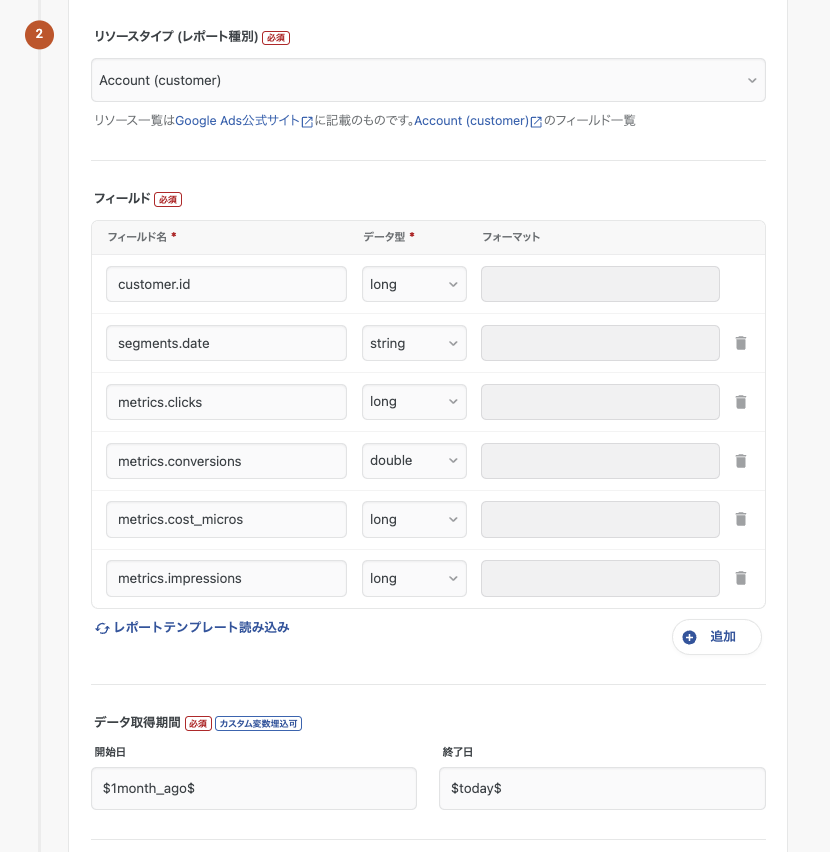830x852 pixels.
Task: Remove the metrics.conversions field row
Action: pyautogui.click(x=741, y=461)
